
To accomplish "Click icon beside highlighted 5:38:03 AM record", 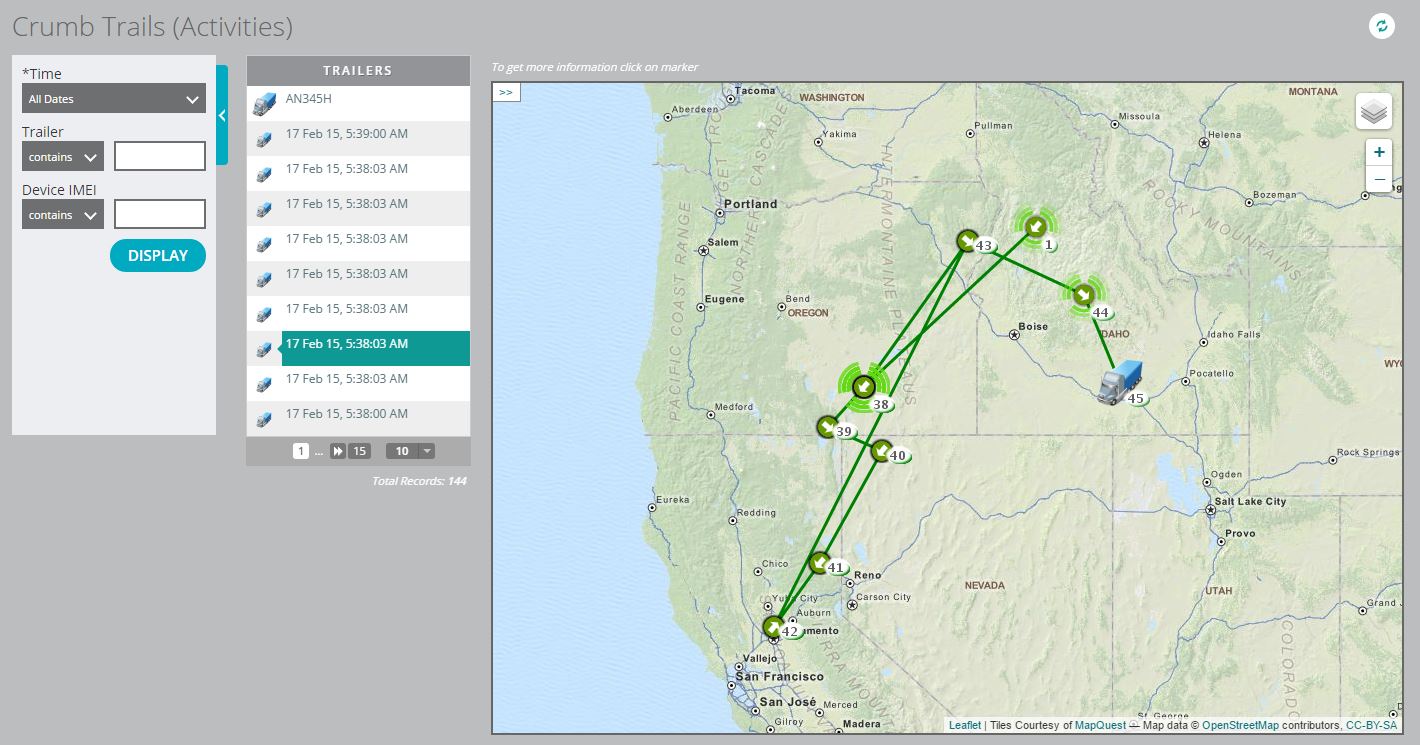I will coord(264,350).
